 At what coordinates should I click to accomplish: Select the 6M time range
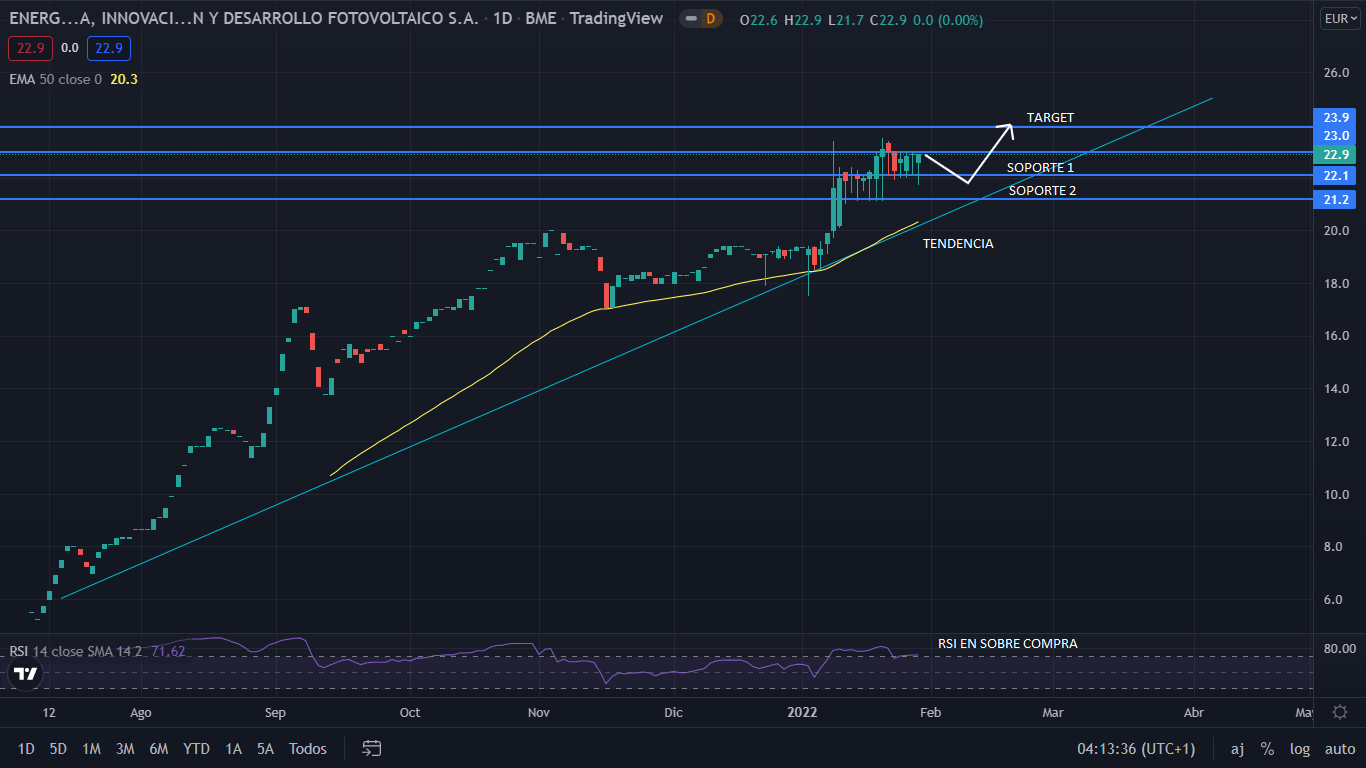(x=158, y=748)
